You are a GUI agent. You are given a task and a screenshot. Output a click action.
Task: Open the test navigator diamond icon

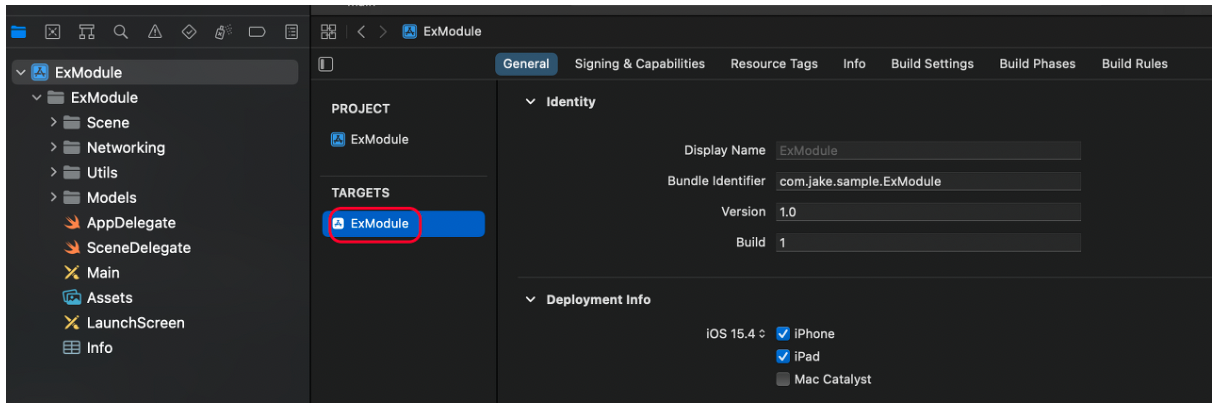189,32
